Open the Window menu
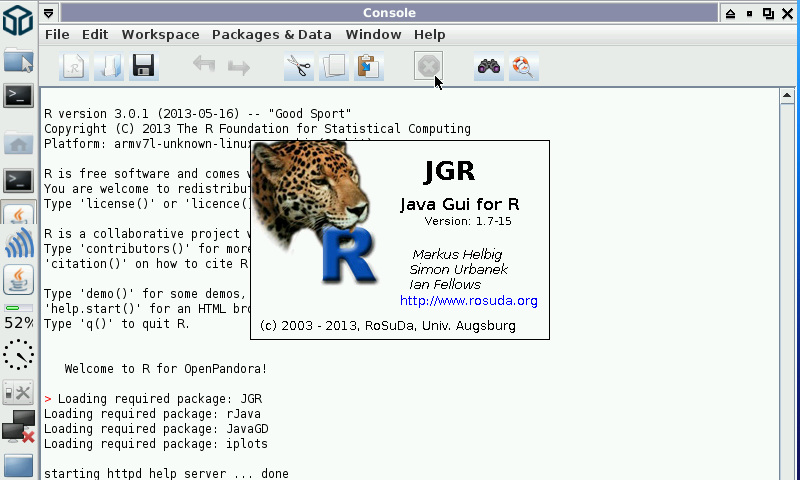Viewport: 800px width, 480px height. pyautogui.click(x=373, y=35)
